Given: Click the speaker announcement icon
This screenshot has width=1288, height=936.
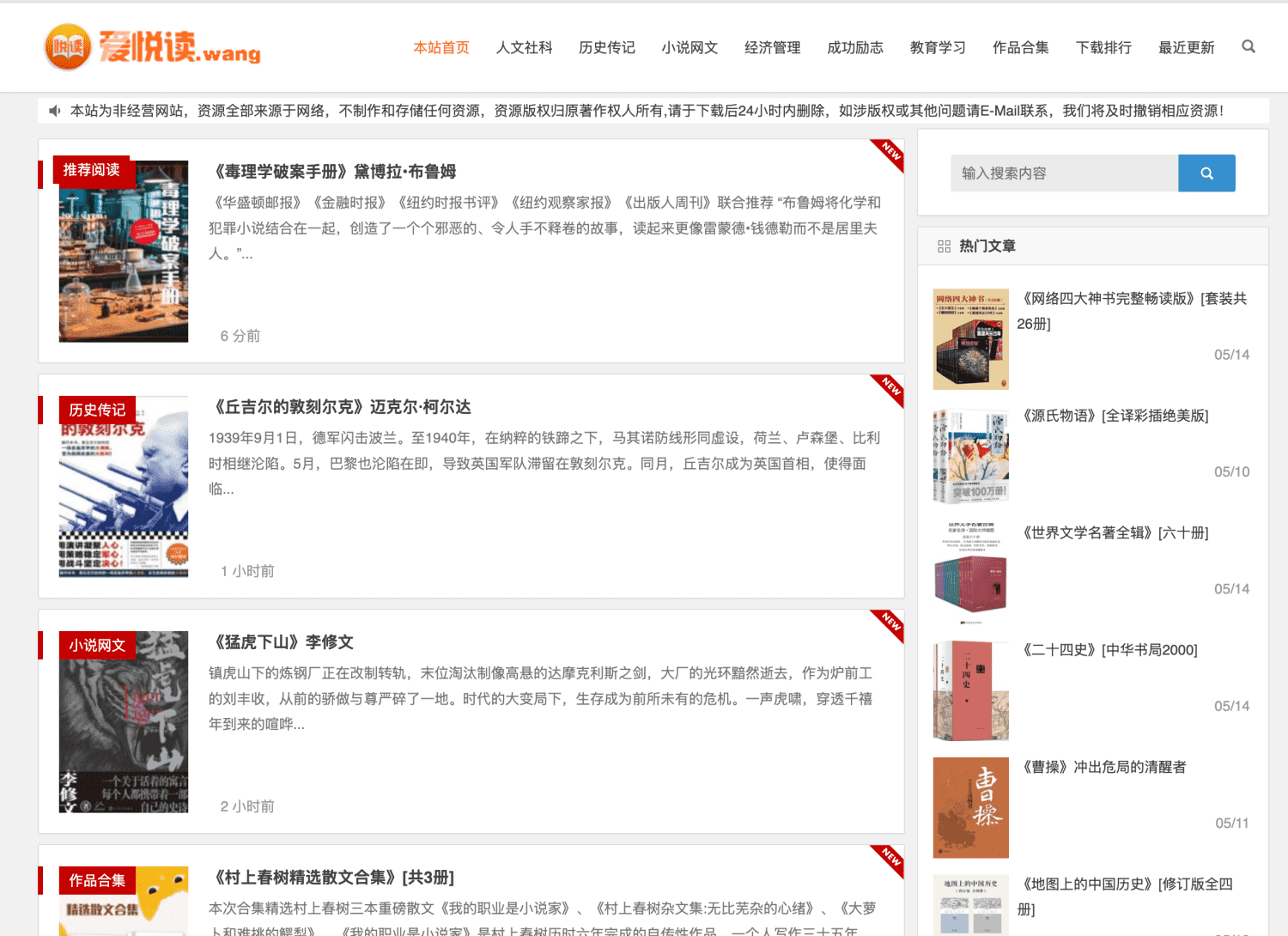Looking at the screenshot, I should (55, 111).
